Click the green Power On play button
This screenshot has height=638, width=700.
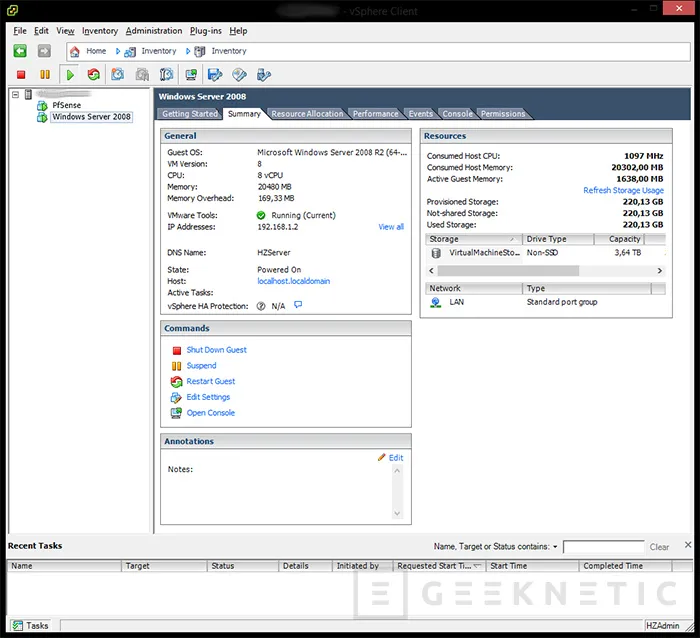point(70,75)
